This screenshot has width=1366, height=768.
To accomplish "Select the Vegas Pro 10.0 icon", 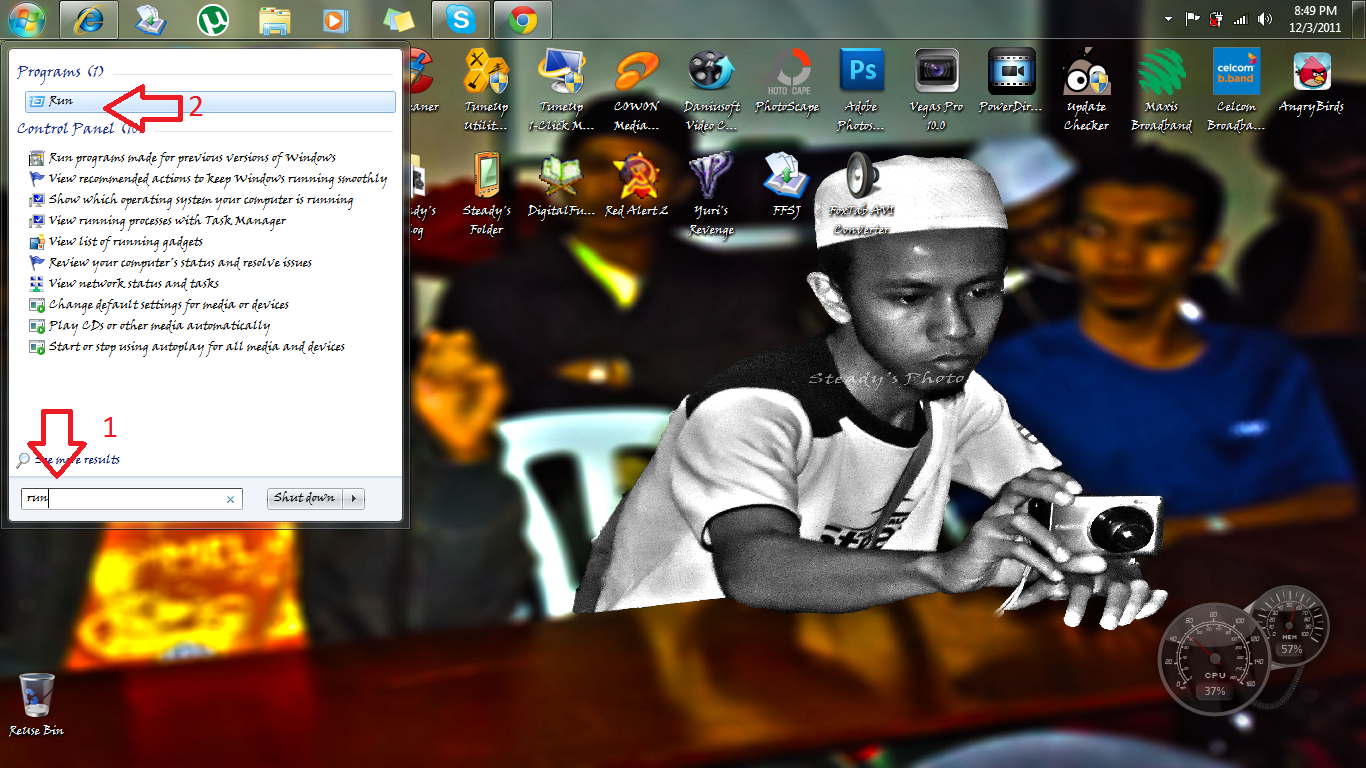I will pos(937,90).
